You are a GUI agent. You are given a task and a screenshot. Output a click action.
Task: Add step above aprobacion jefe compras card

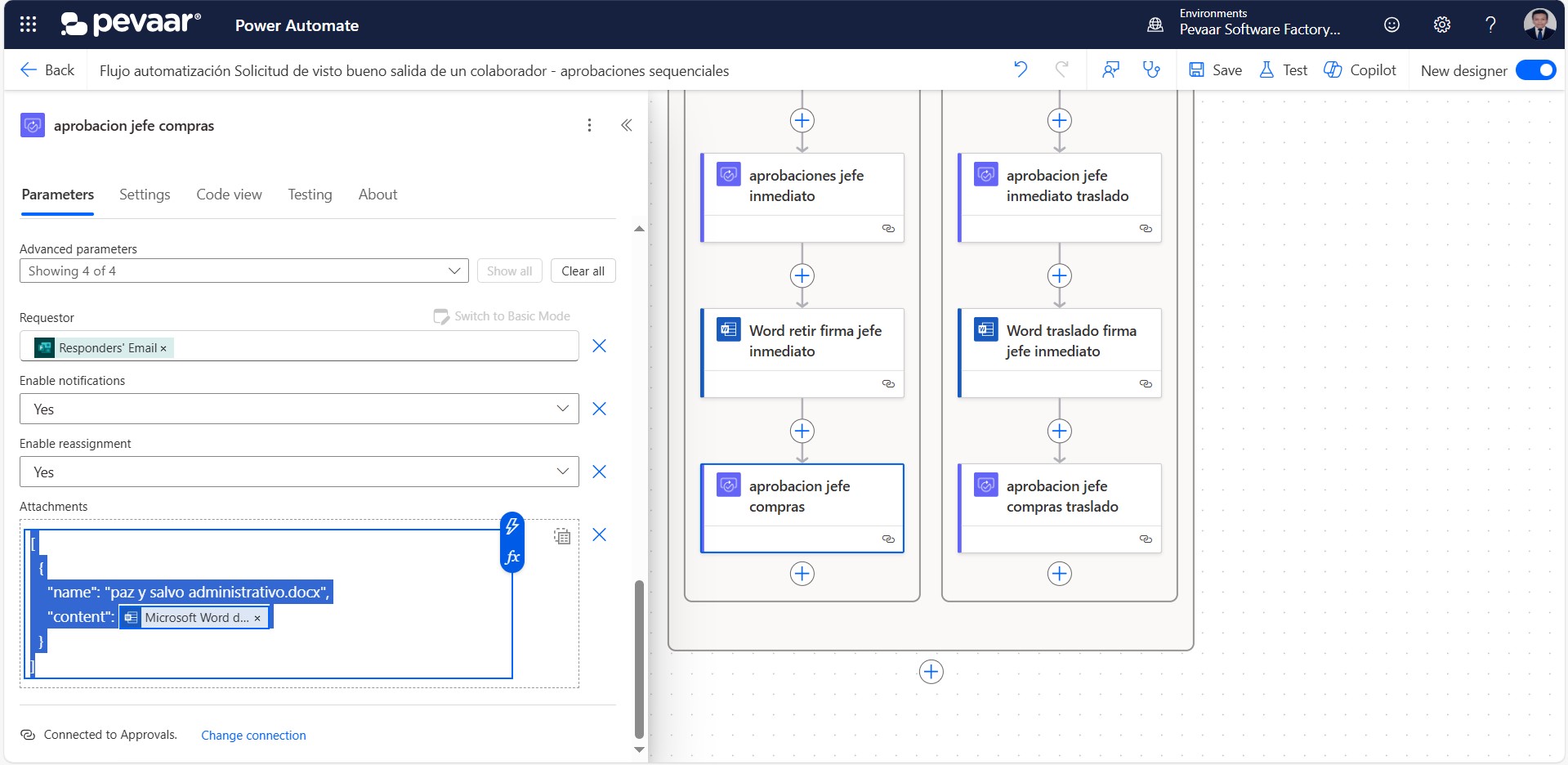point(802,431)
